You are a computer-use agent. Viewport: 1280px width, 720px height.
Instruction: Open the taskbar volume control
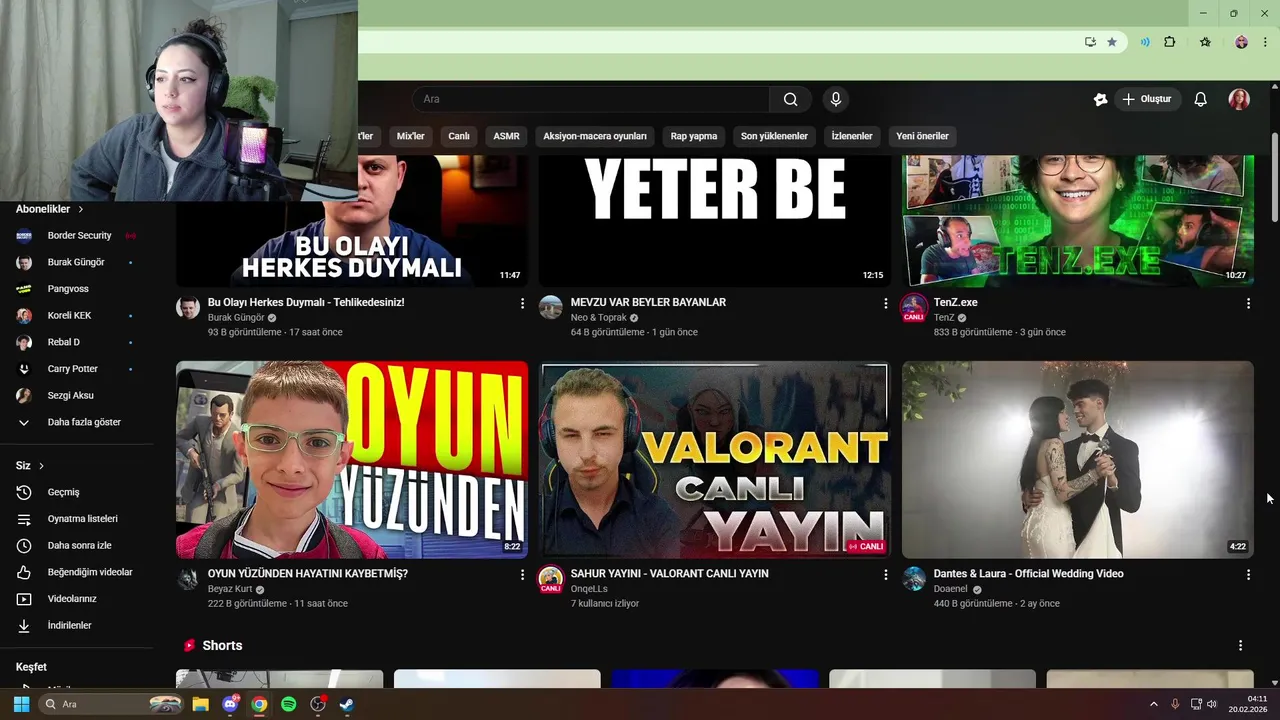pyautogui.click(x=1212, y=704)
